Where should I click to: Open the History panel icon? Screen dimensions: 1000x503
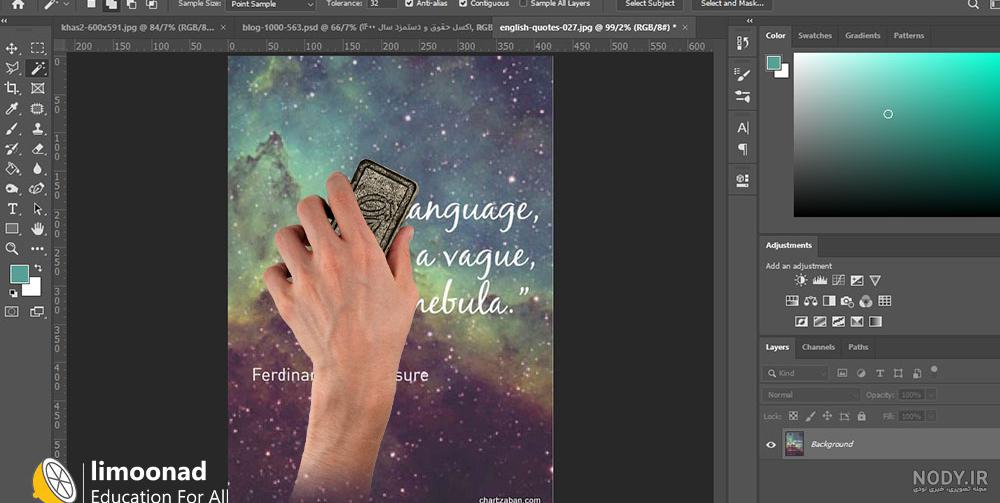(x=742, y=43)
